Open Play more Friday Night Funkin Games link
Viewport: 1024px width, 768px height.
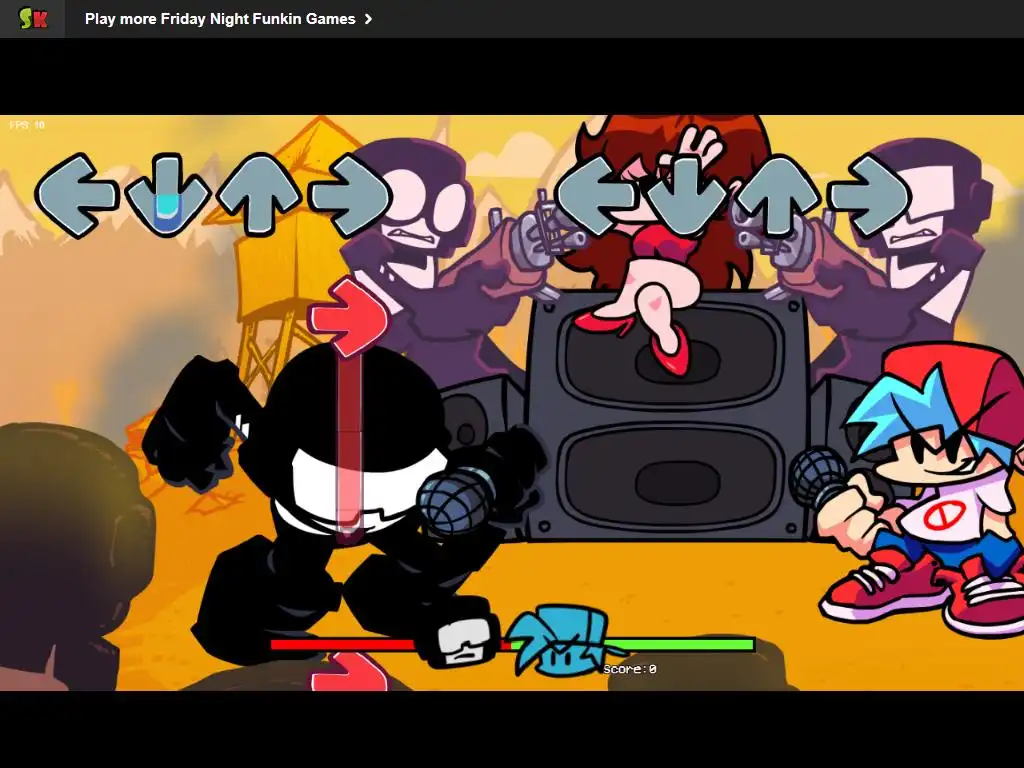(228, 19)
